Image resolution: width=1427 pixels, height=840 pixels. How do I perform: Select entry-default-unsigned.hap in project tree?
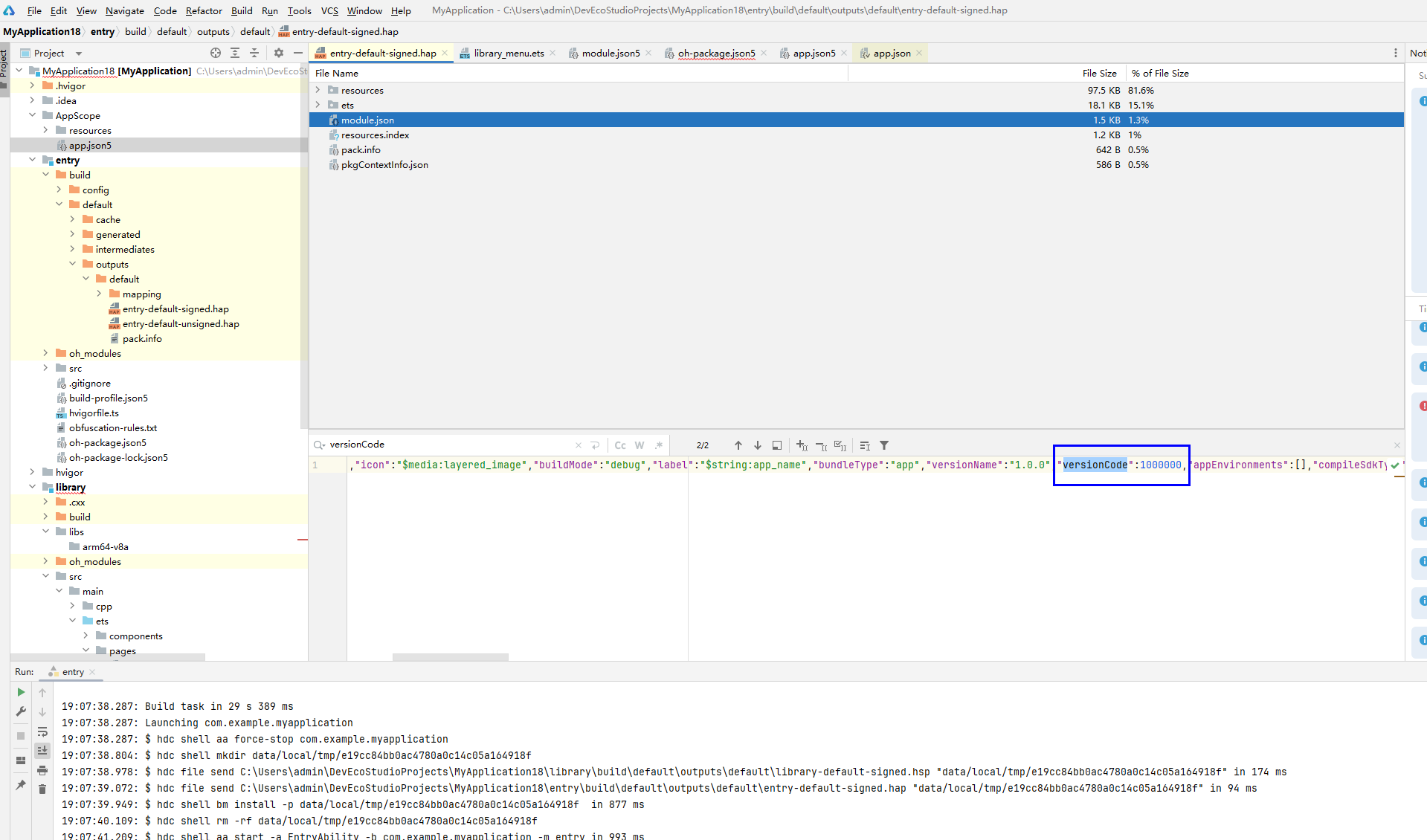[181, 324]
